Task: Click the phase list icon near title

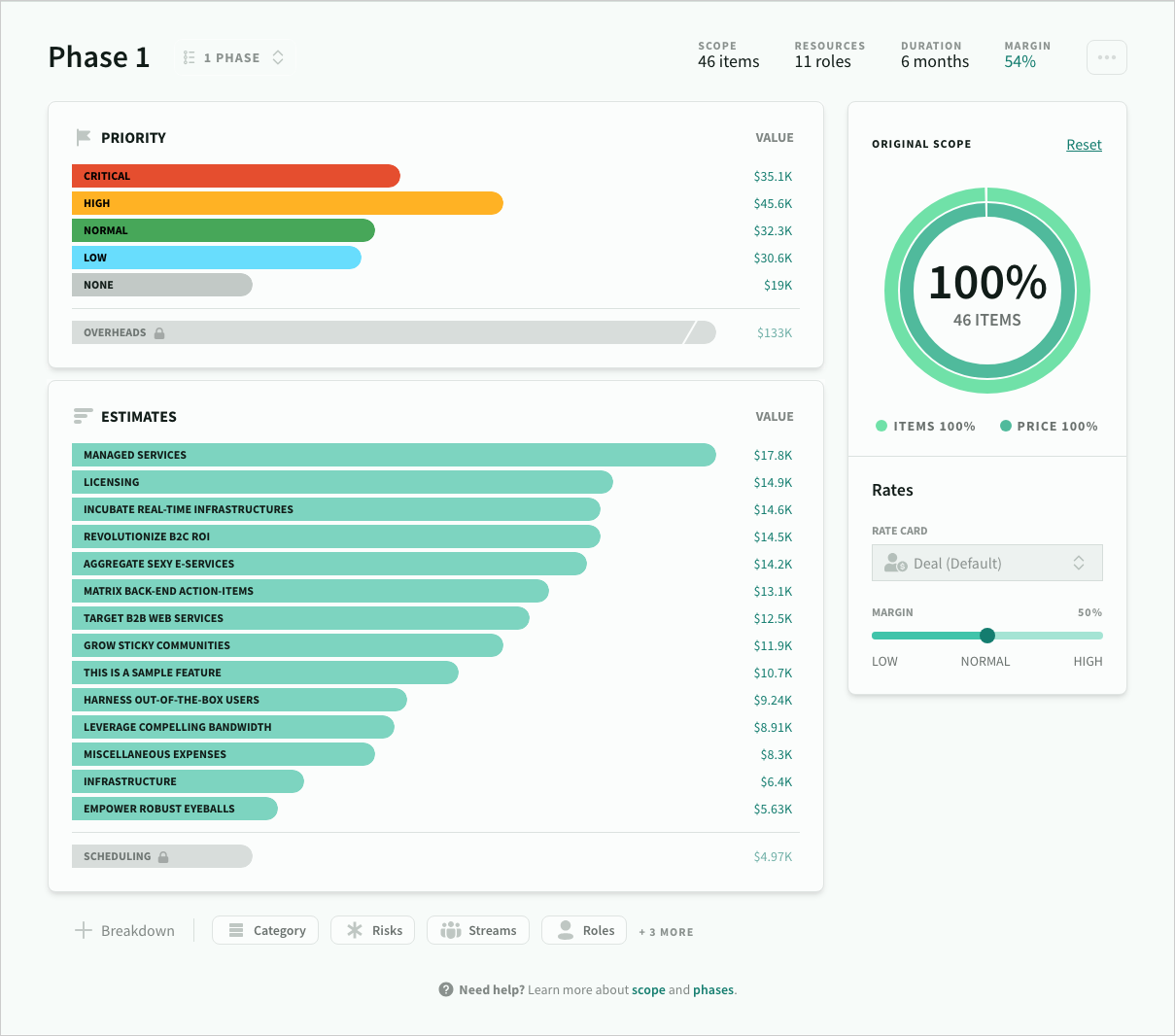Action: (190, 58)
